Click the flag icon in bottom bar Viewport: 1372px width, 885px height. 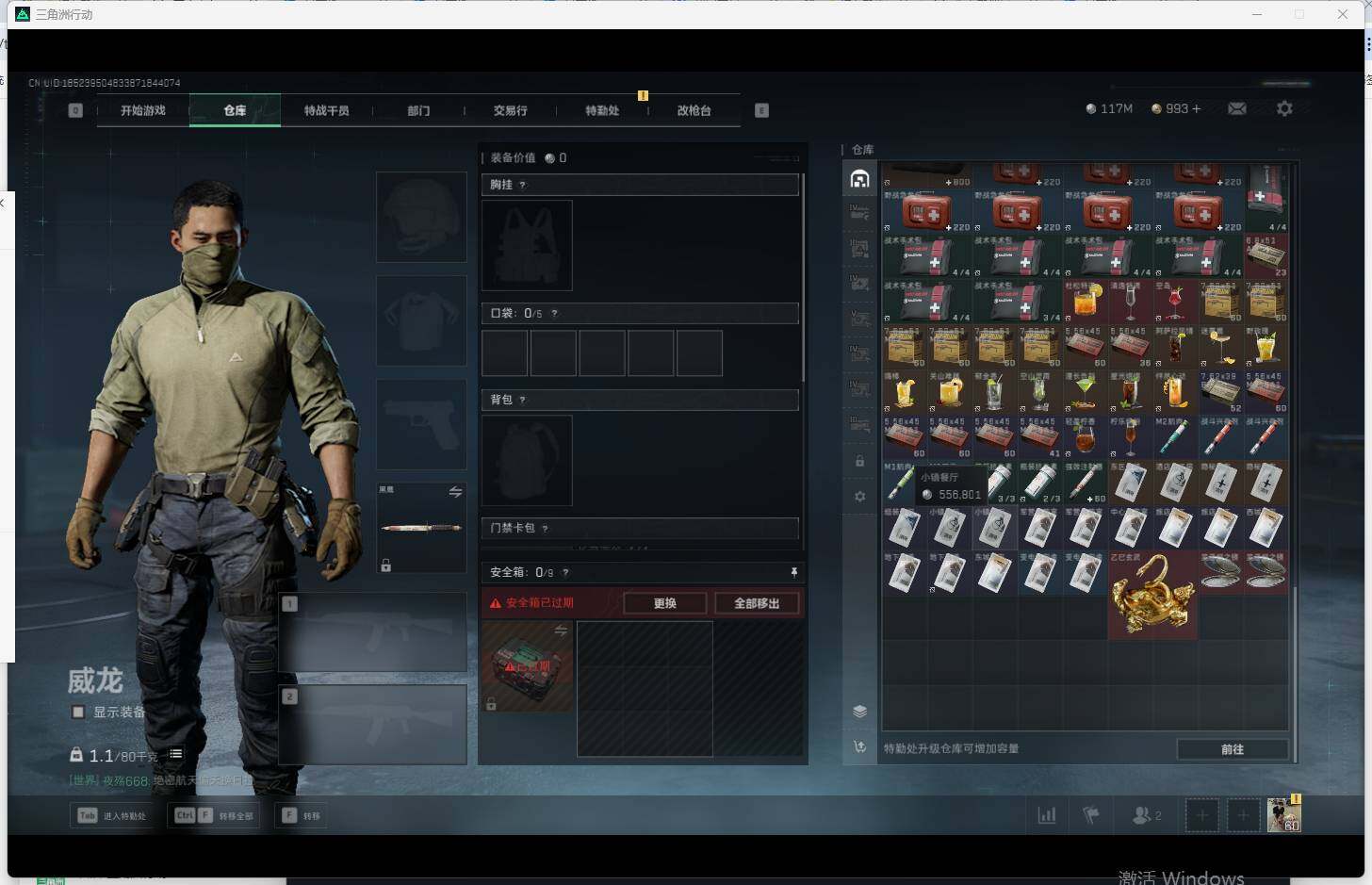[1091, 815]
